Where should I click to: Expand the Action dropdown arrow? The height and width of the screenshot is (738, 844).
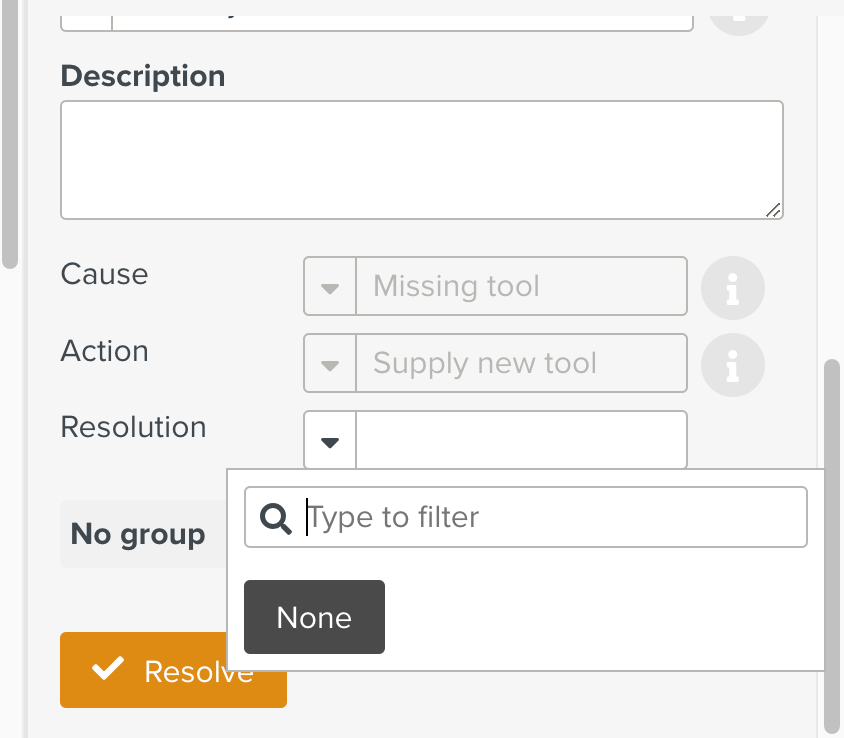click(330, 364)
